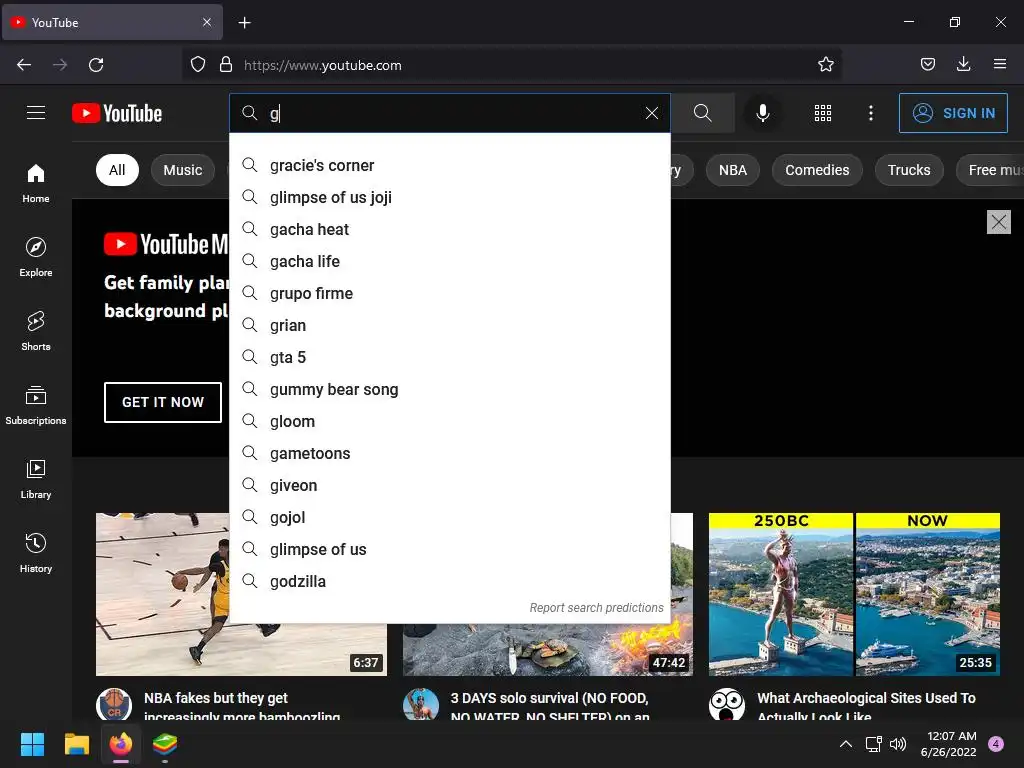1024x768 pixels.
Task: Choose suggestion "gametoons"
Action: coord(450,453)
